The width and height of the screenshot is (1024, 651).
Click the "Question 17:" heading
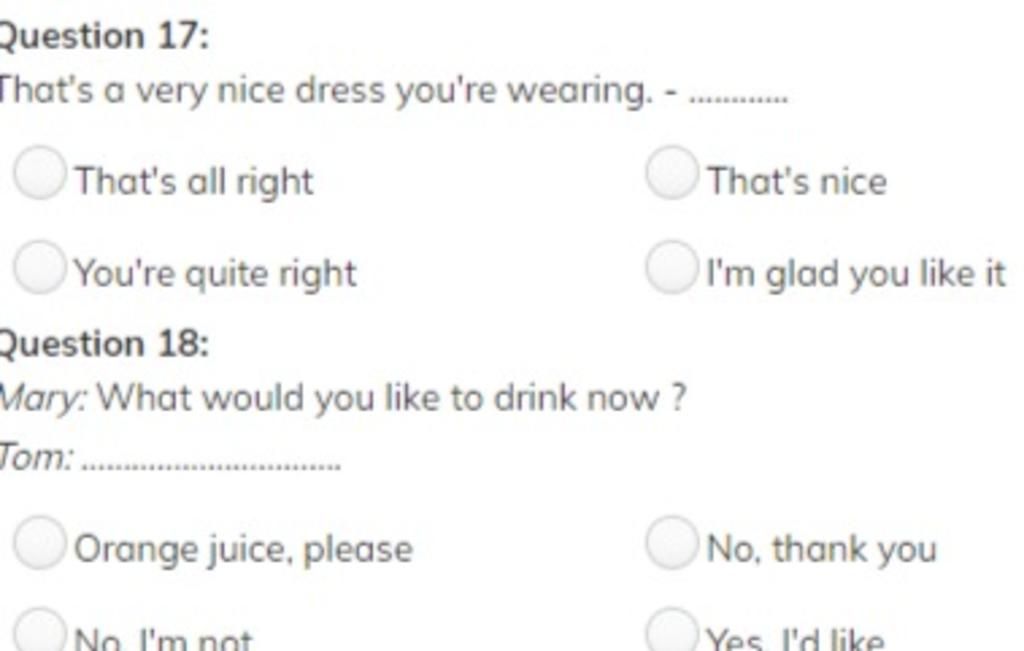103,36
